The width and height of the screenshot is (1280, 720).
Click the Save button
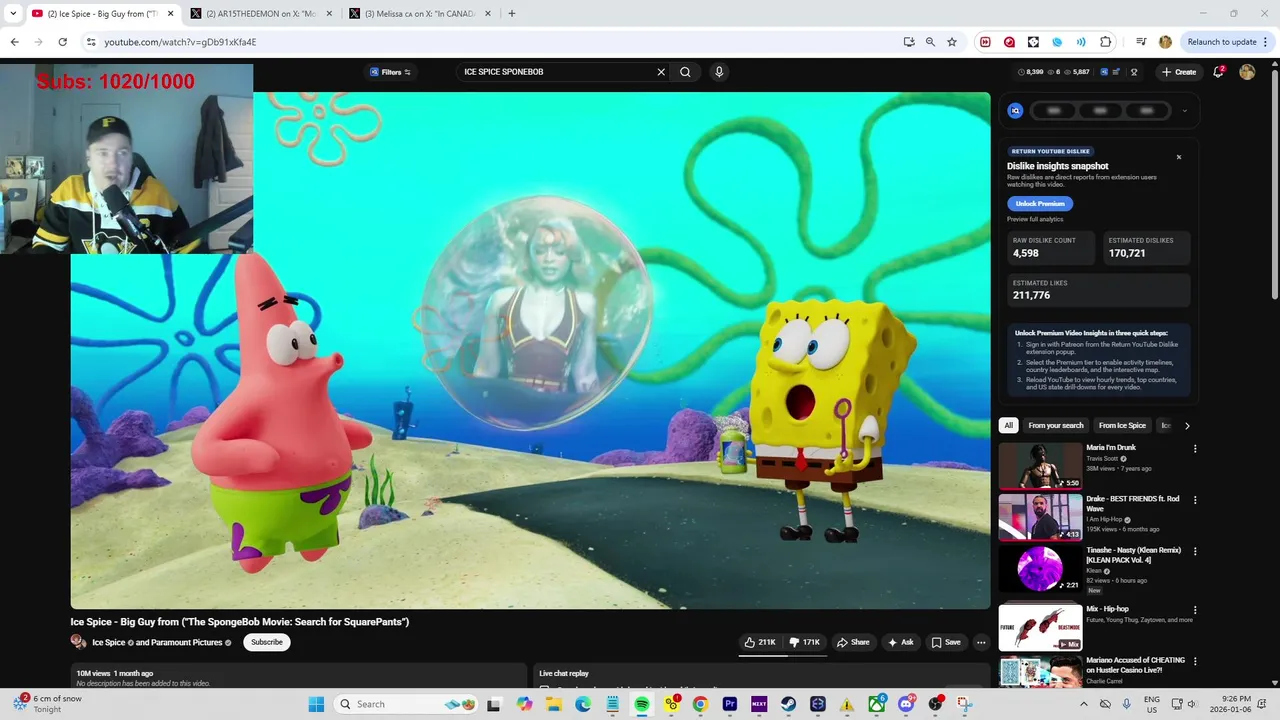[x=946, y=642]
